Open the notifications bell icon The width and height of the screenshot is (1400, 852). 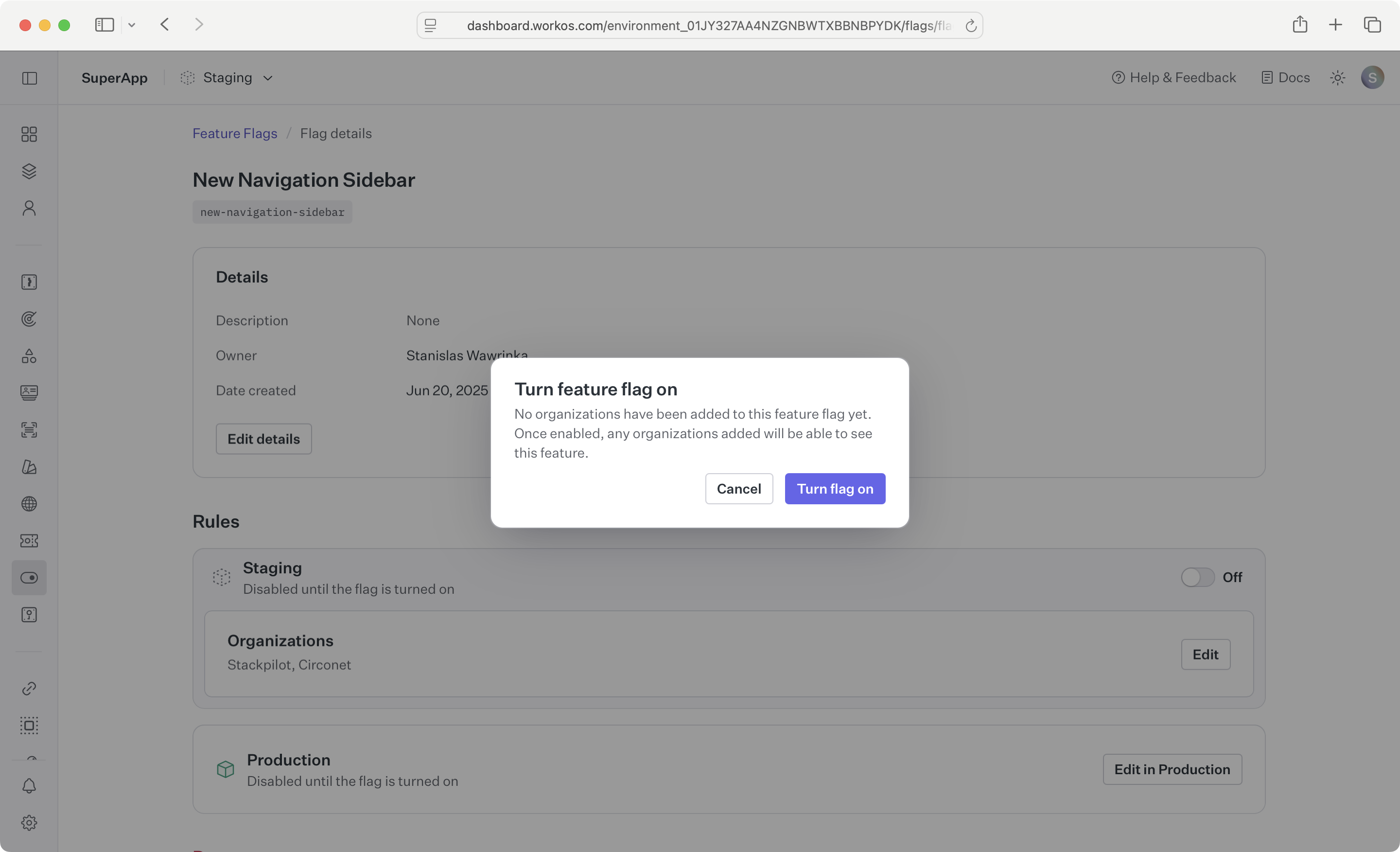pos(29,785)
